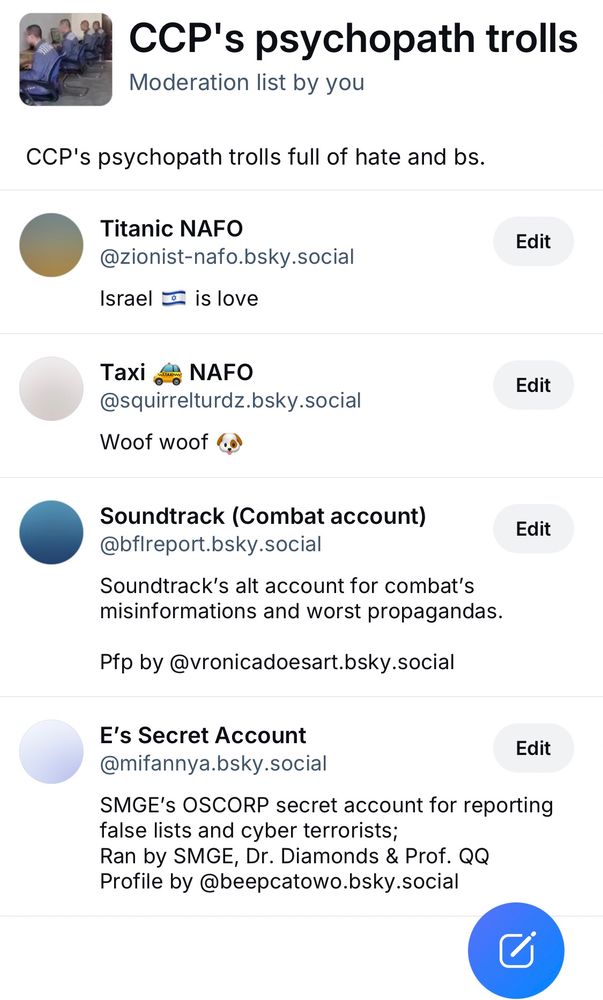This screenshot has width=603, height=1000.
Task: Follow the @vronicadoesart.bsky.social mention link
Action: [312, 662]
